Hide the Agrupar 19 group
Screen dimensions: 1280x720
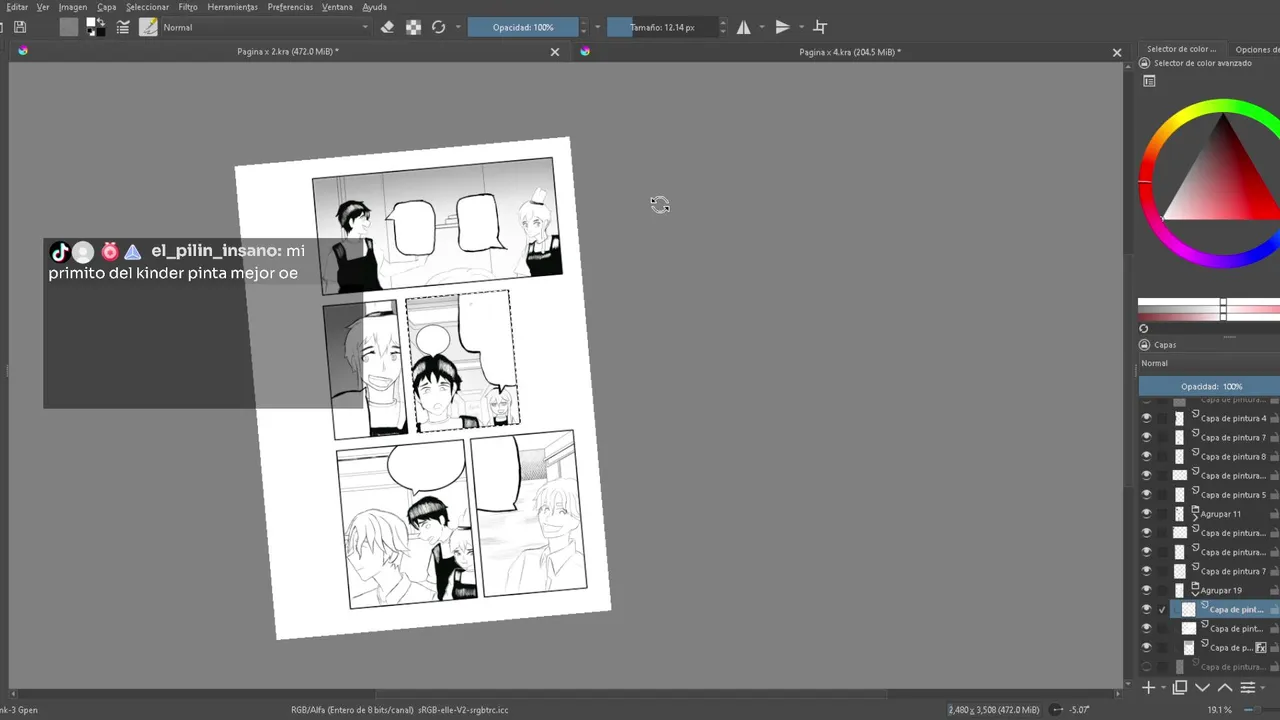coord(1146,590)
